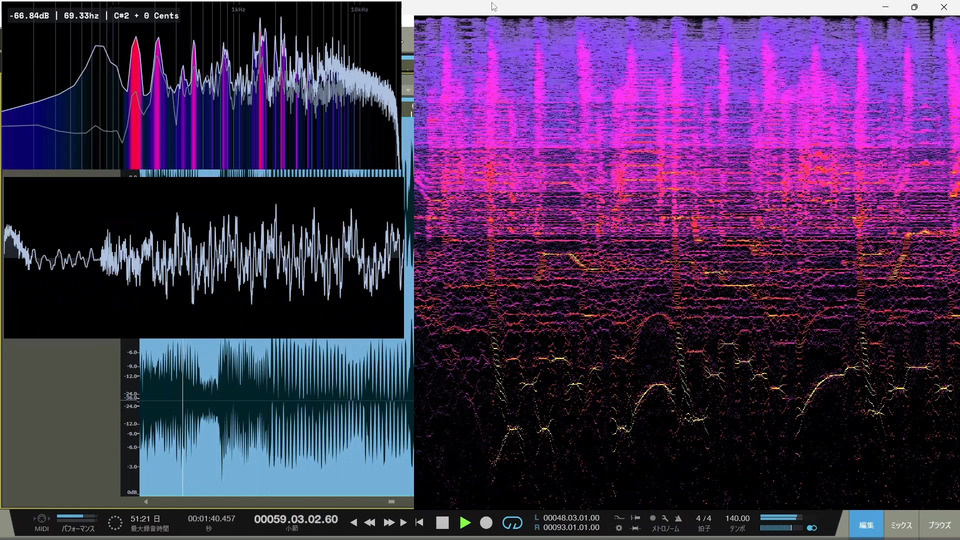Open the 4/4 time signature selector
This screenshot has width=960, height=540.
tap(704, 518)
